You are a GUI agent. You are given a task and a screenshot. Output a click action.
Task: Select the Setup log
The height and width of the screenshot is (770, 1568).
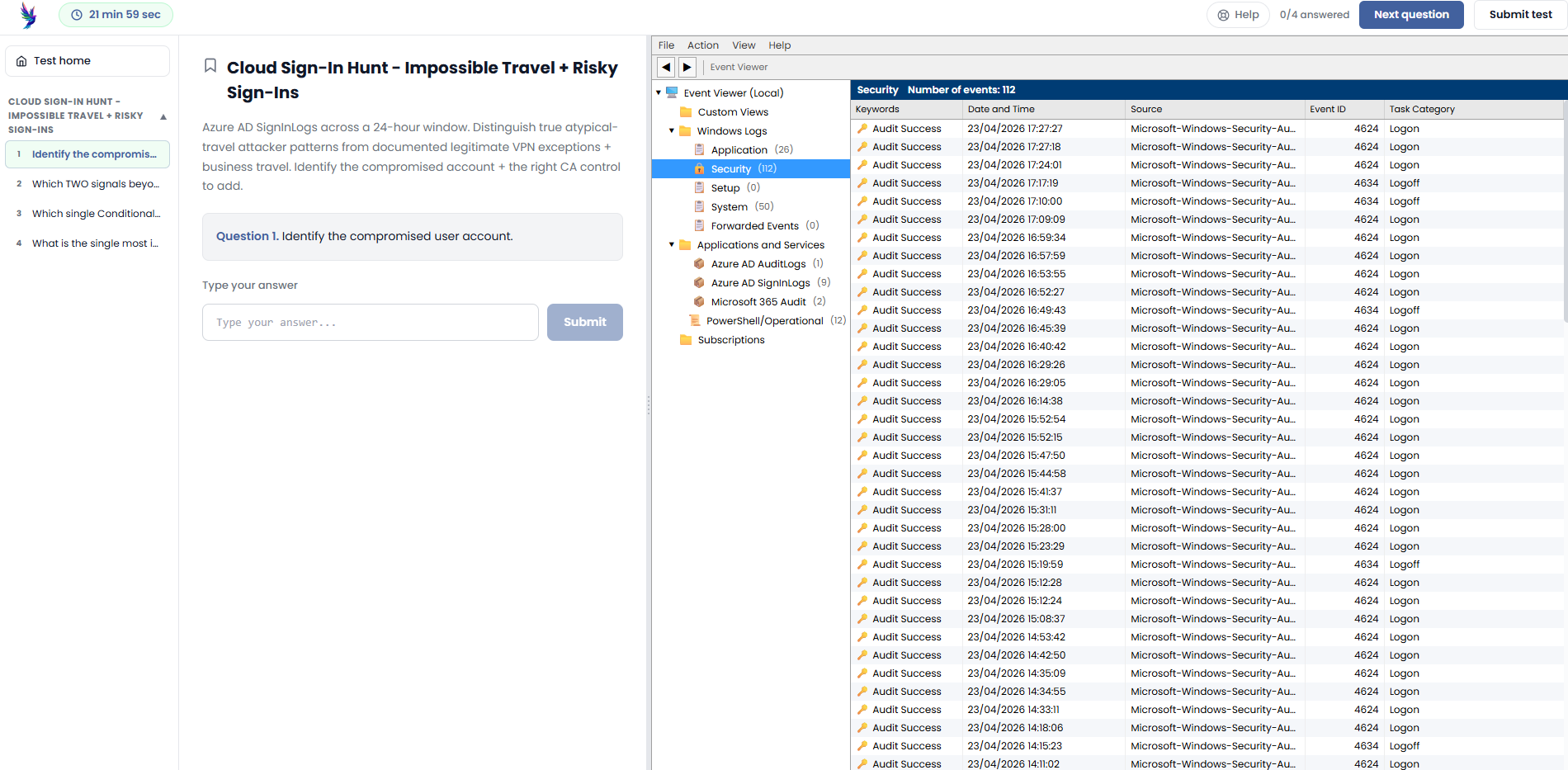[725, 188]
